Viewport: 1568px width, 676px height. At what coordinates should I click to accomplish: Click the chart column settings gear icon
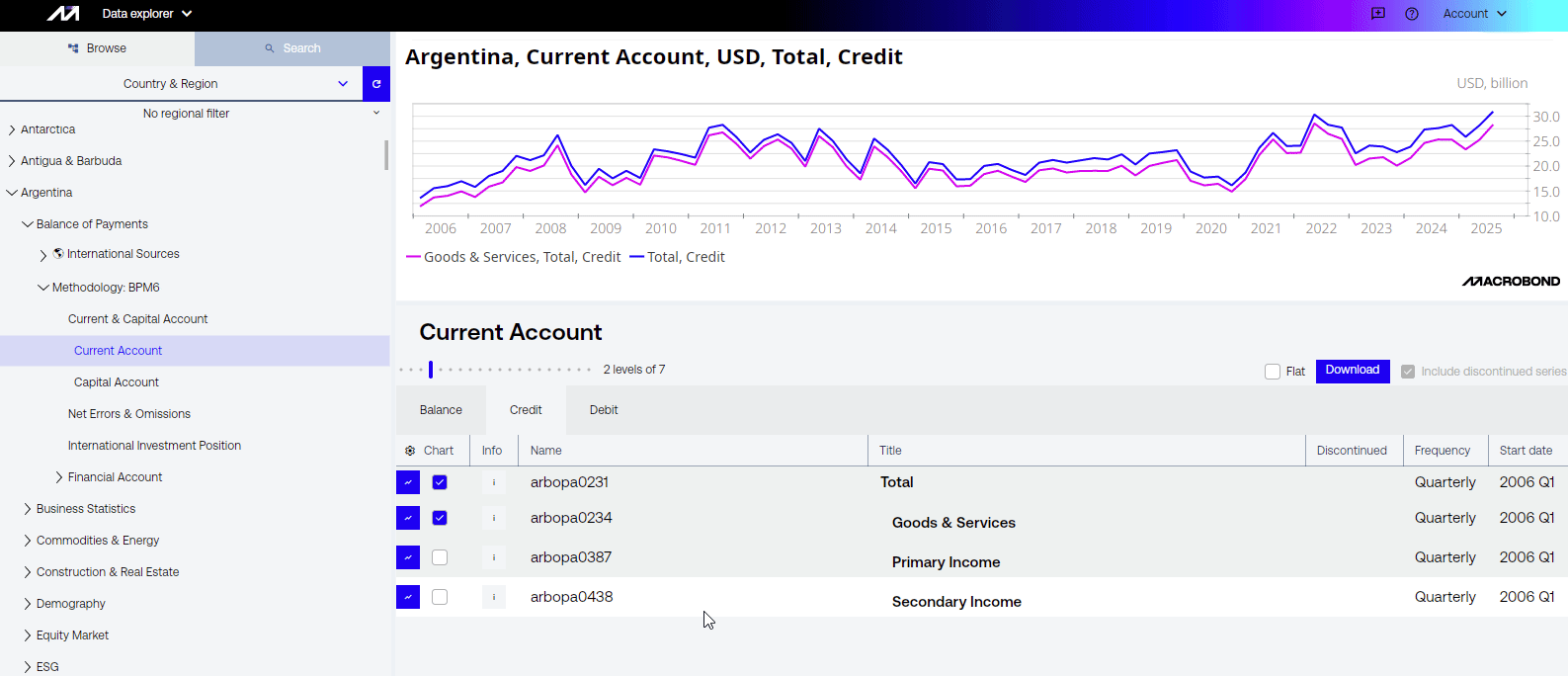pos(410,451)
